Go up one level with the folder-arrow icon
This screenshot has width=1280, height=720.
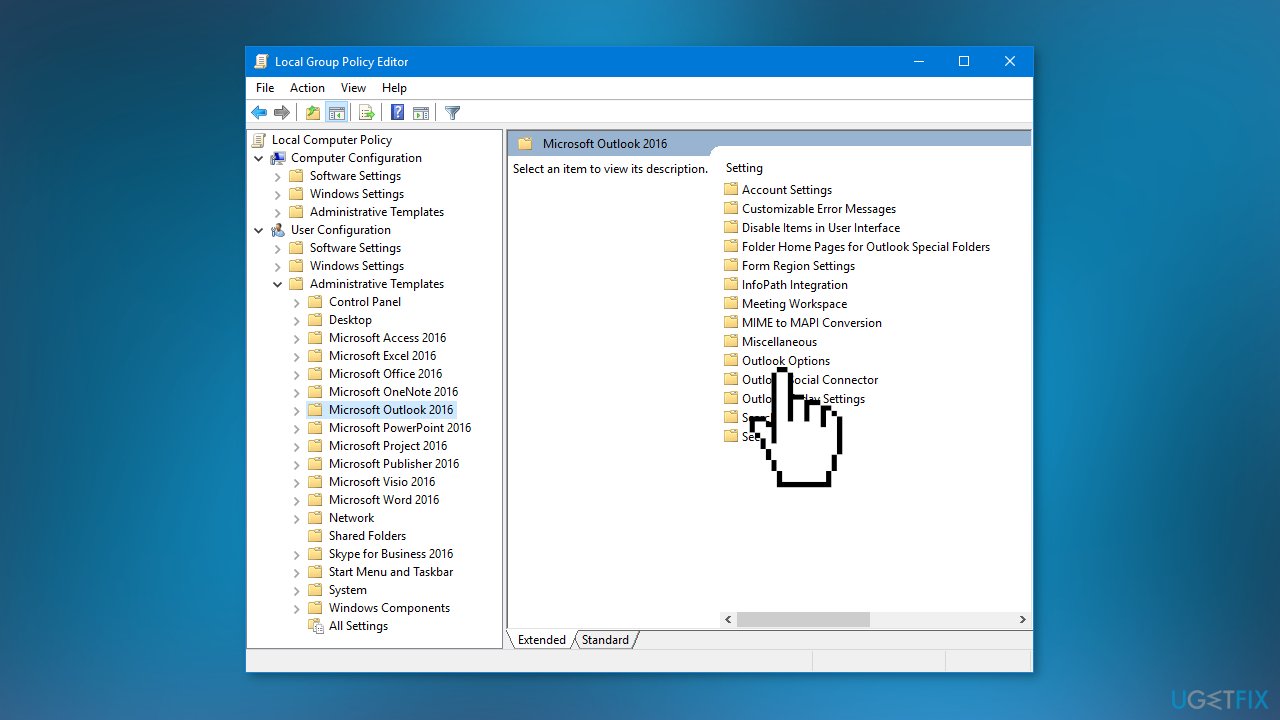point(313,113)
